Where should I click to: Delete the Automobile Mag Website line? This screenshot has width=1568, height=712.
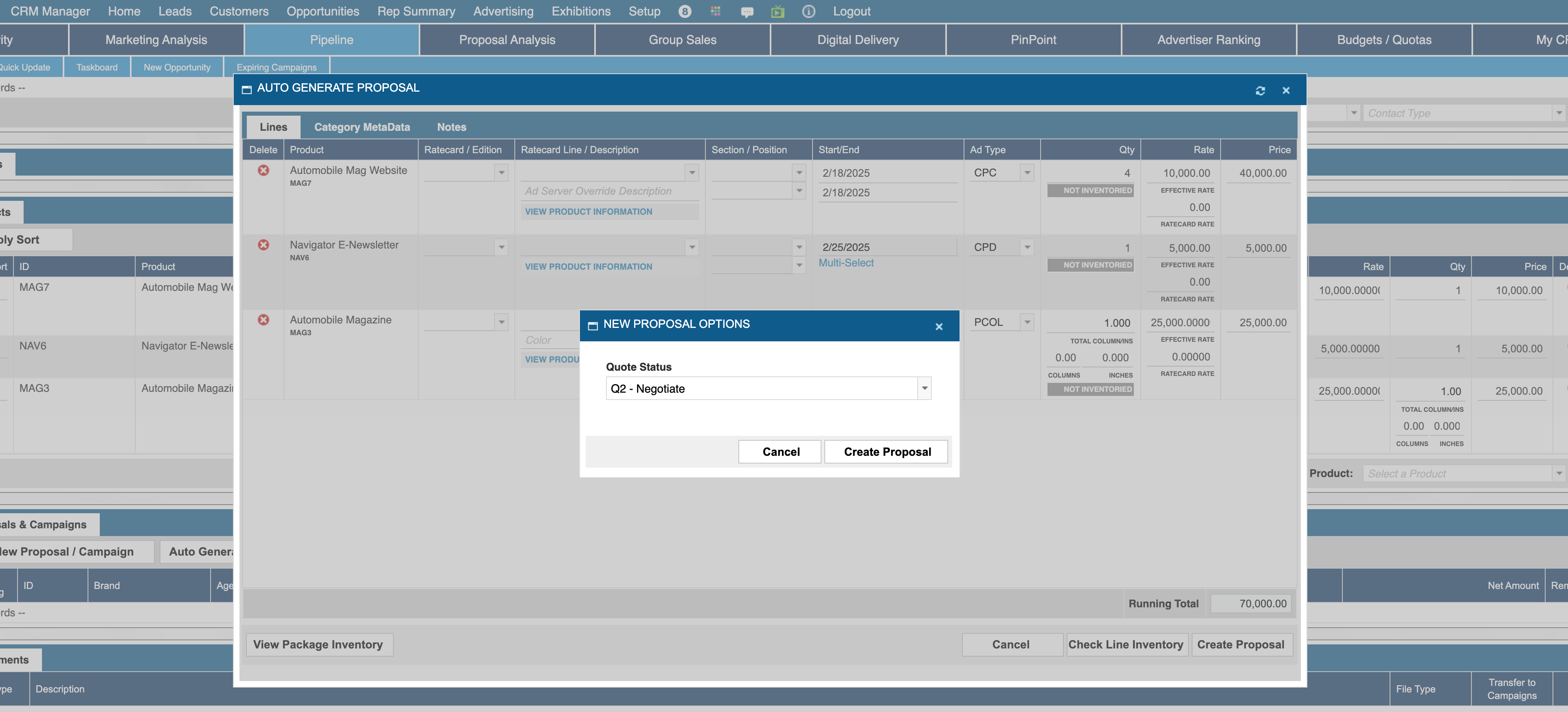point(263,170)
